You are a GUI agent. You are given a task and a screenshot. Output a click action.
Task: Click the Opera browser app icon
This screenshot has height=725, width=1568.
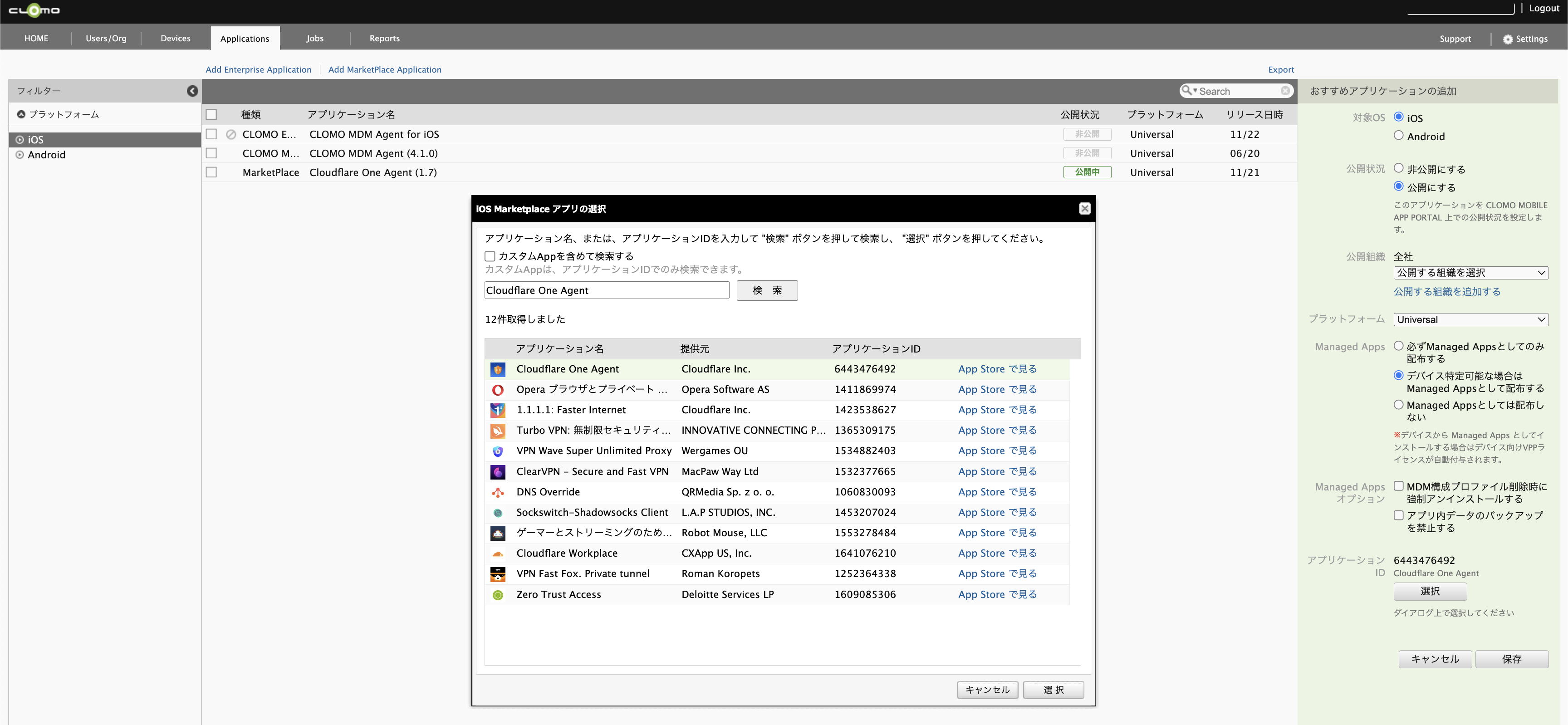click(x=497, y=390)
